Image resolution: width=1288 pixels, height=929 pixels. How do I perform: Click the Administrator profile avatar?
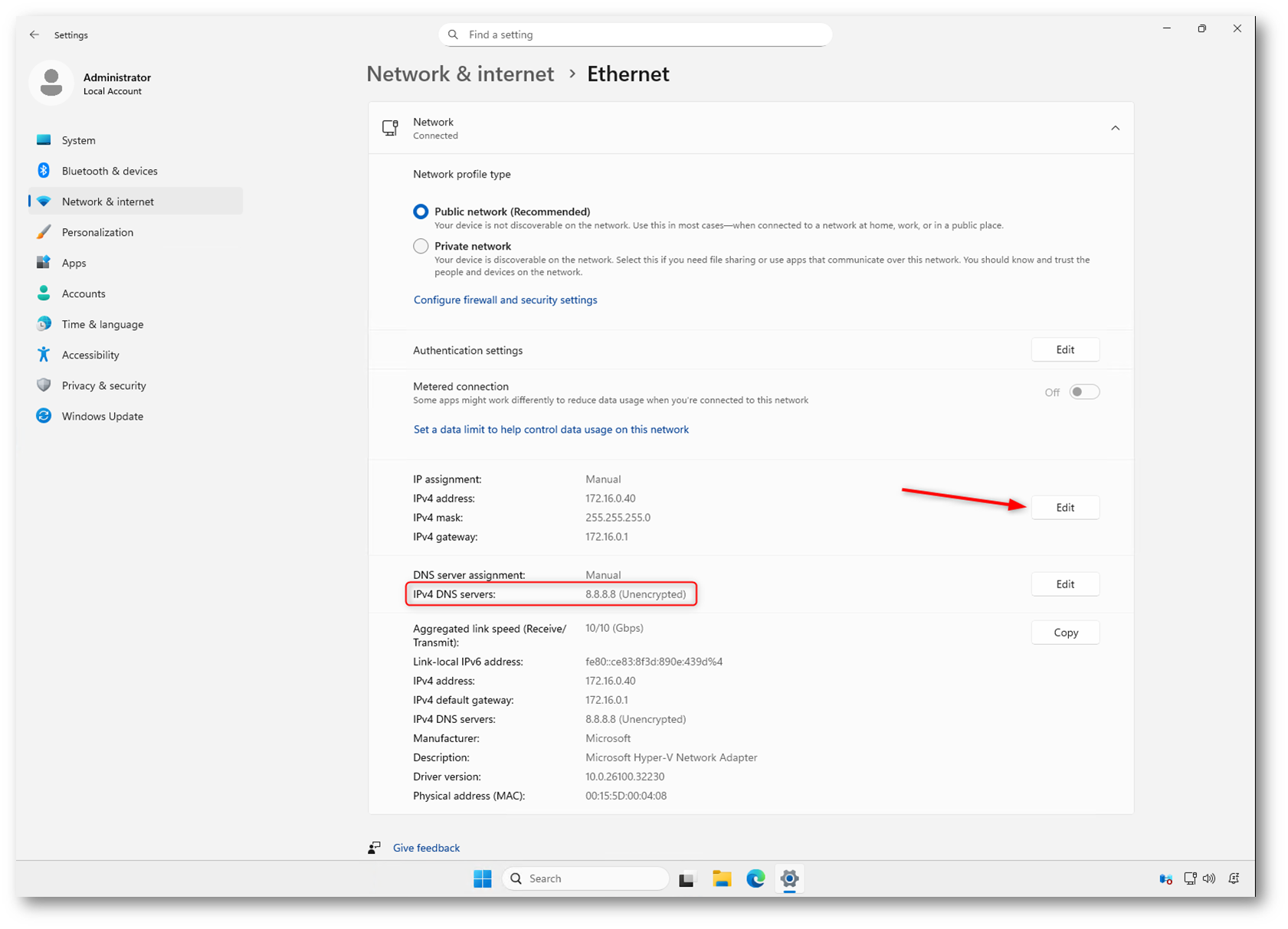(51, 83)
